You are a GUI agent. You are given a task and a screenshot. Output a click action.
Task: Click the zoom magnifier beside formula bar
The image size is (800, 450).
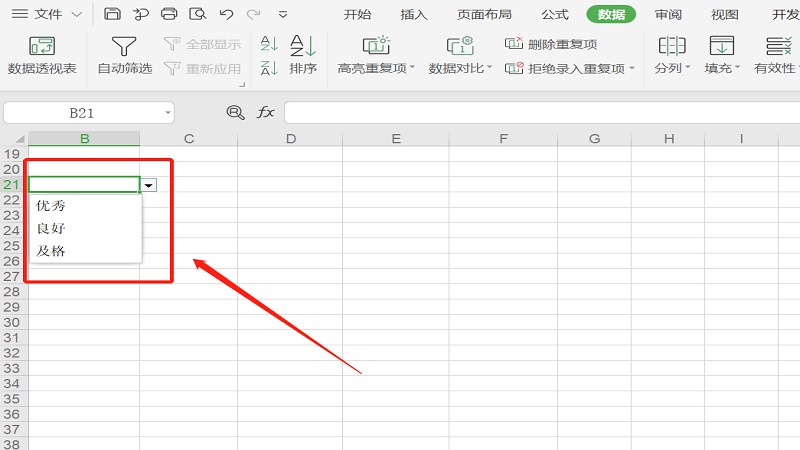(235, 113)
